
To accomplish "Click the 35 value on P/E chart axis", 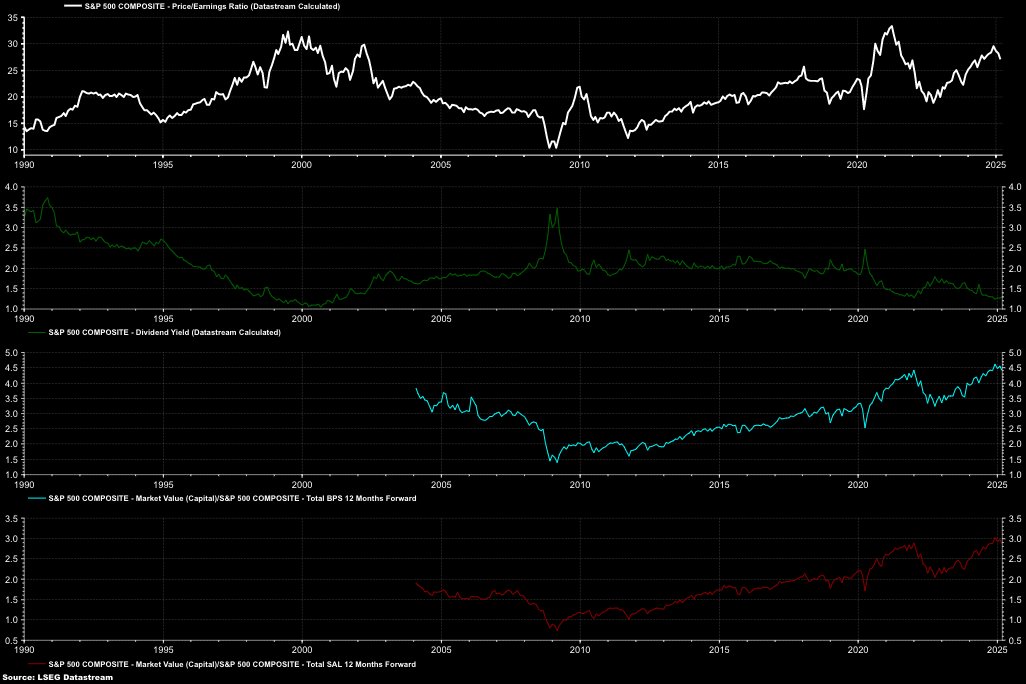I will [x=12, y=18].
